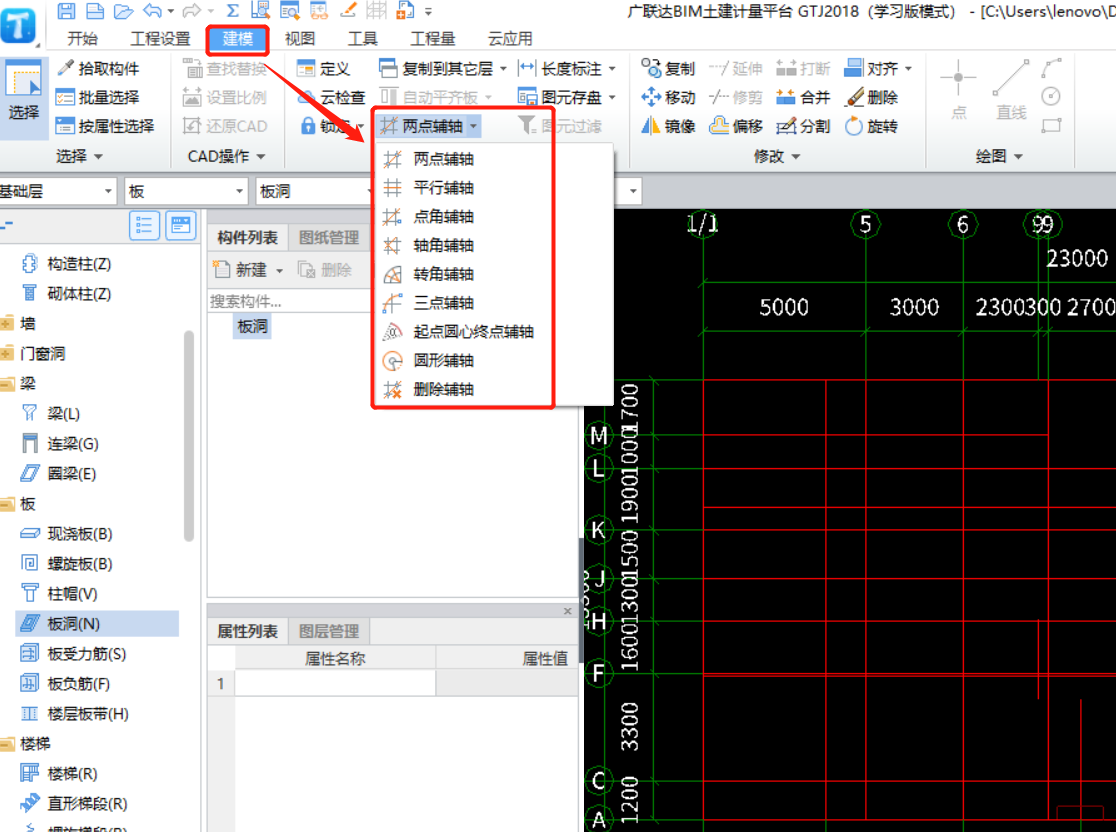Screen dimensions: 1116x832
Task: Click the 分割 split tool
Action: coord(803,126)
